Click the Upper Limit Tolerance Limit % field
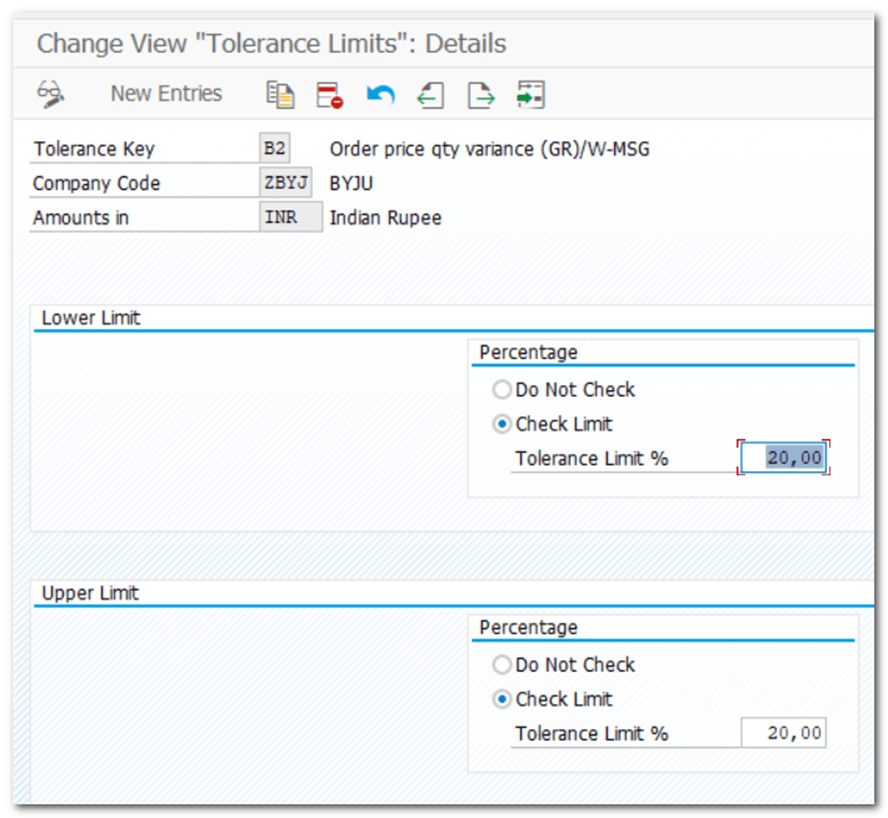 coord(783,733)
